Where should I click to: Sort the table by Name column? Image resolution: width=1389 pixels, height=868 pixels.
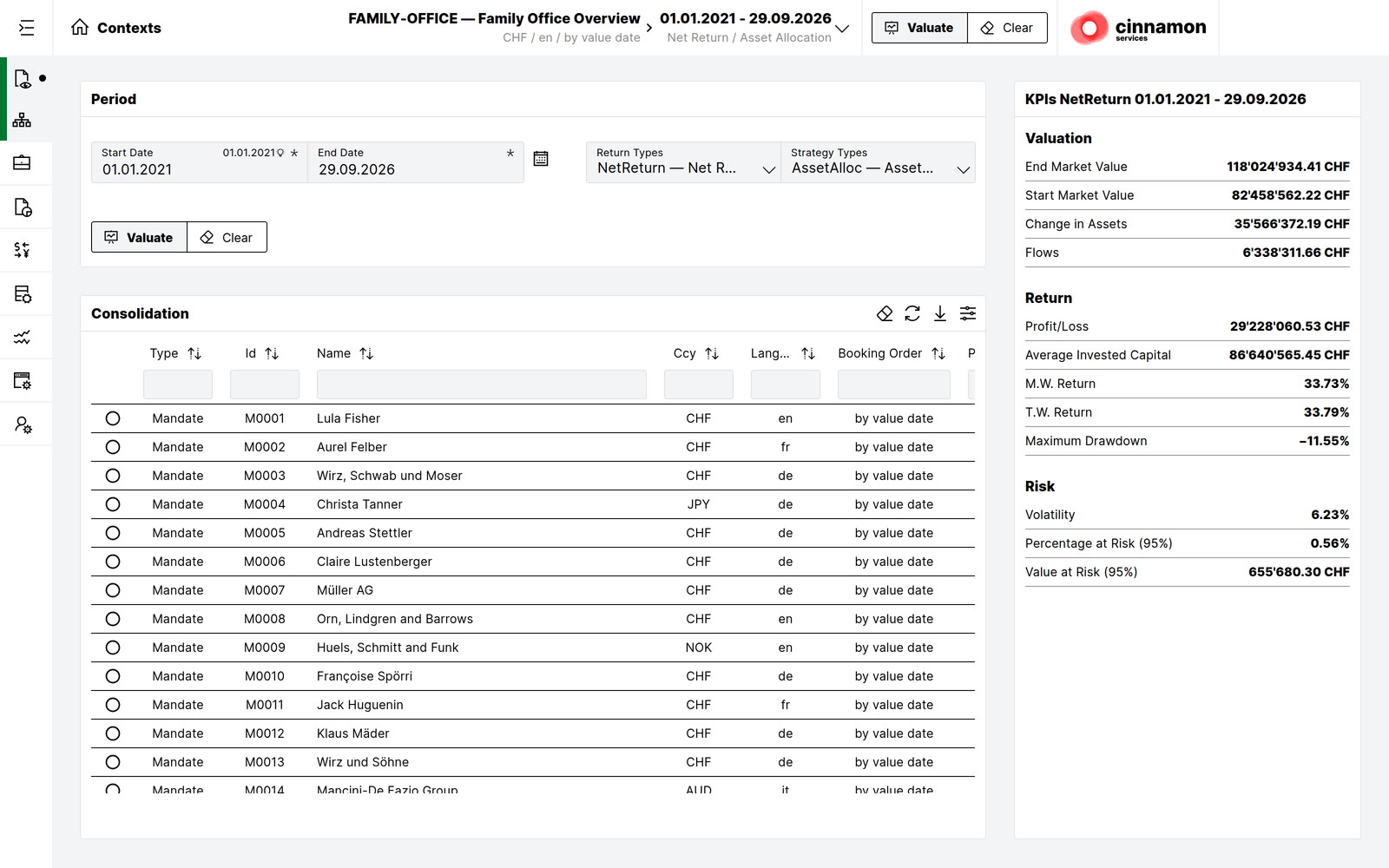click(366, 353)
